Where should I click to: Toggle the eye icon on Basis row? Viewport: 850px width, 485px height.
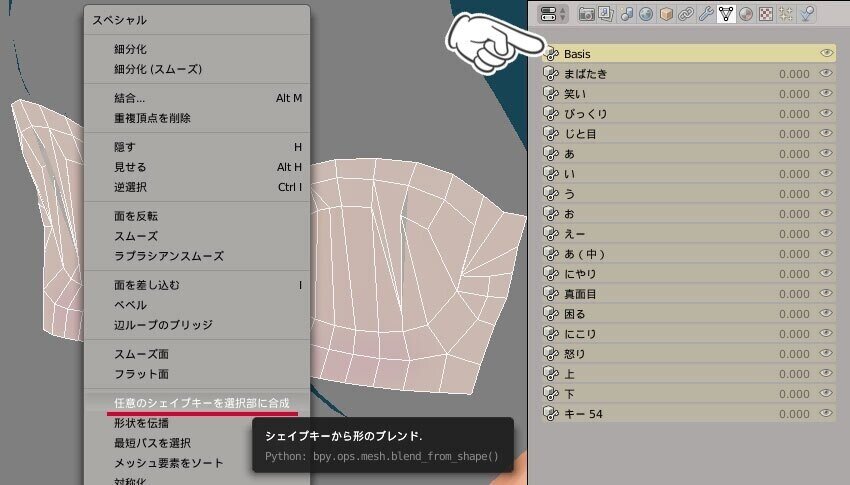(x=826, y=53)
